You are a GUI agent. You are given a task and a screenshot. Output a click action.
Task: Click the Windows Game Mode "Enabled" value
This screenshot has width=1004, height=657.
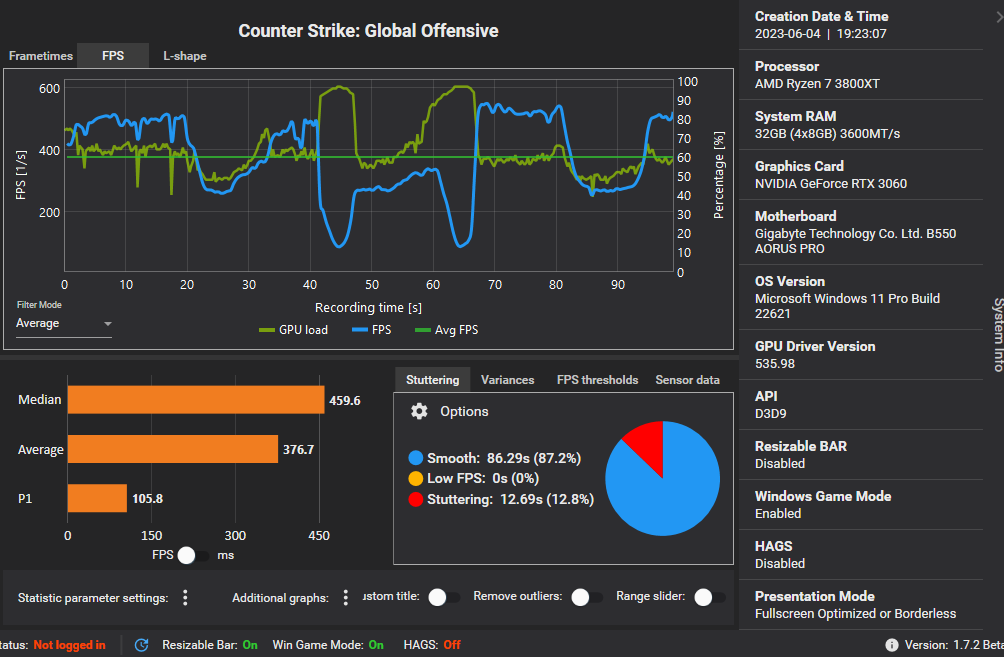(777, 513)
